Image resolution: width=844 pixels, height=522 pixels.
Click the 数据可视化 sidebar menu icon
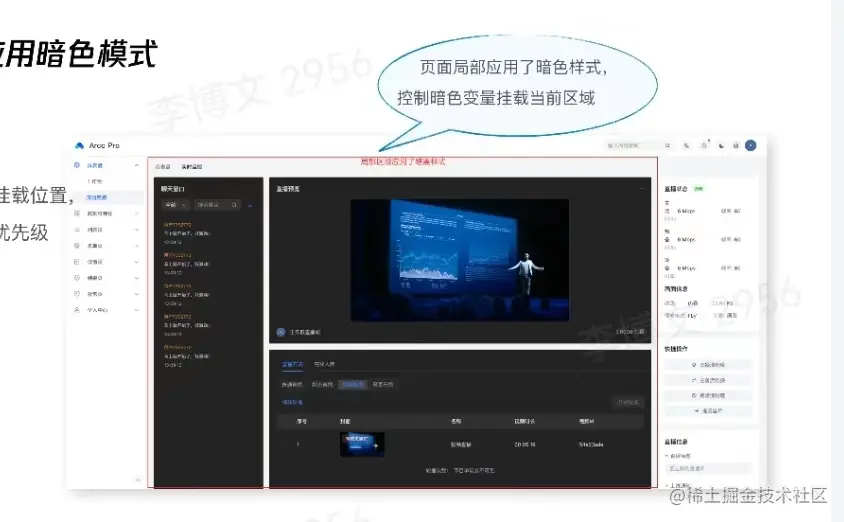tap(77, 214)
